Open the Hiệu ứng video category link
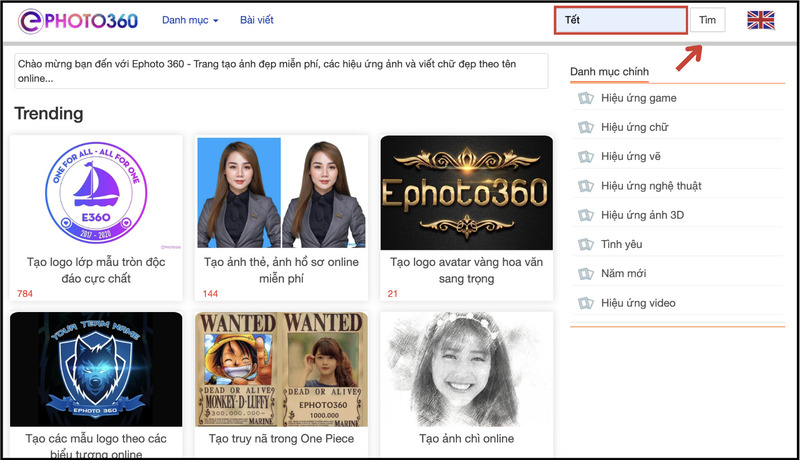The height and width of the screenshot is (460, 800). tap(638, 303)
